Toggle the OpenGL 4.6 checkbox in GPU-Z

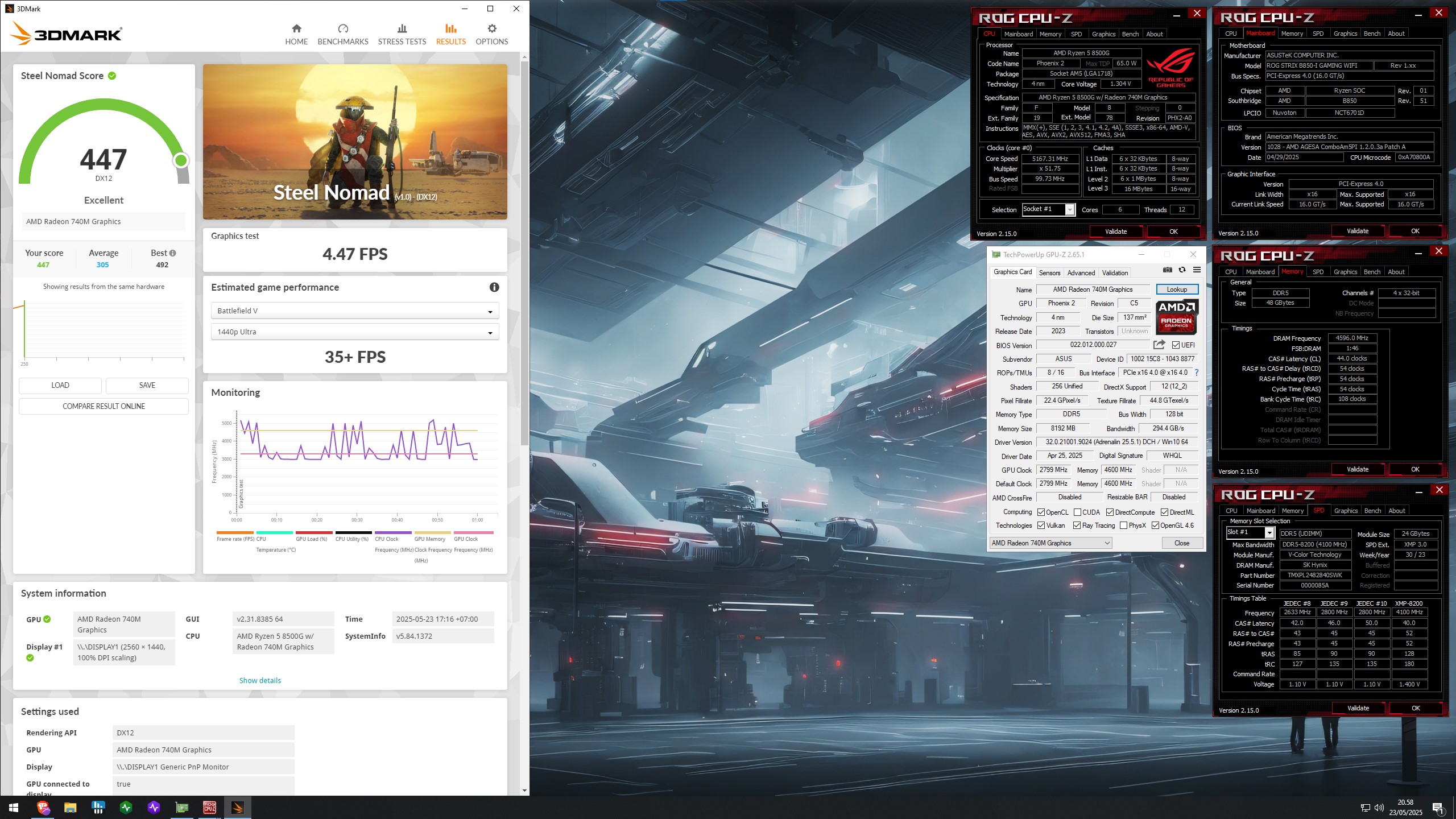[x=1155, y=526]
